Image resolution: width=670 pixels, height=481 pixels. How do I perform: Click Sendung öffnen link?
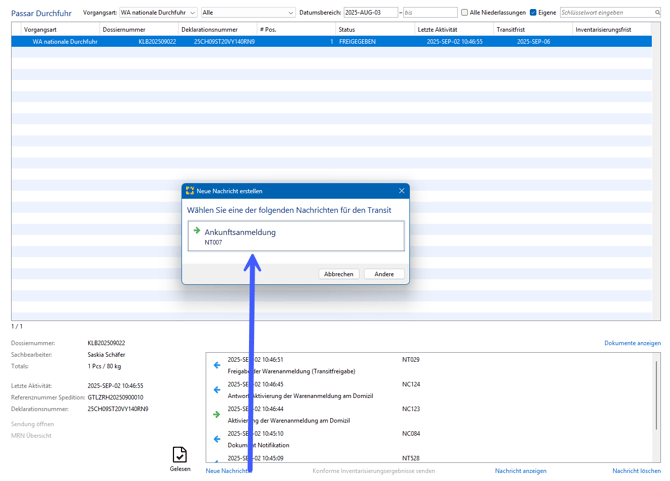[x=32, y=424]
